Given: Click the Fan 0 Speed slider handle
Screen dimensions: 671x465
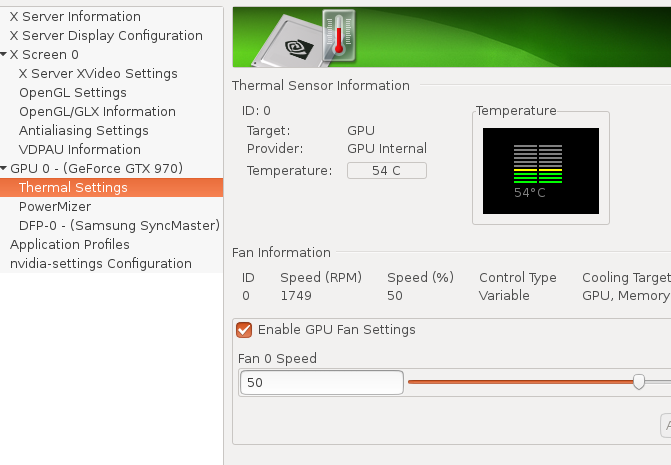Looking at the screenshot, I should tap(638, 382).
